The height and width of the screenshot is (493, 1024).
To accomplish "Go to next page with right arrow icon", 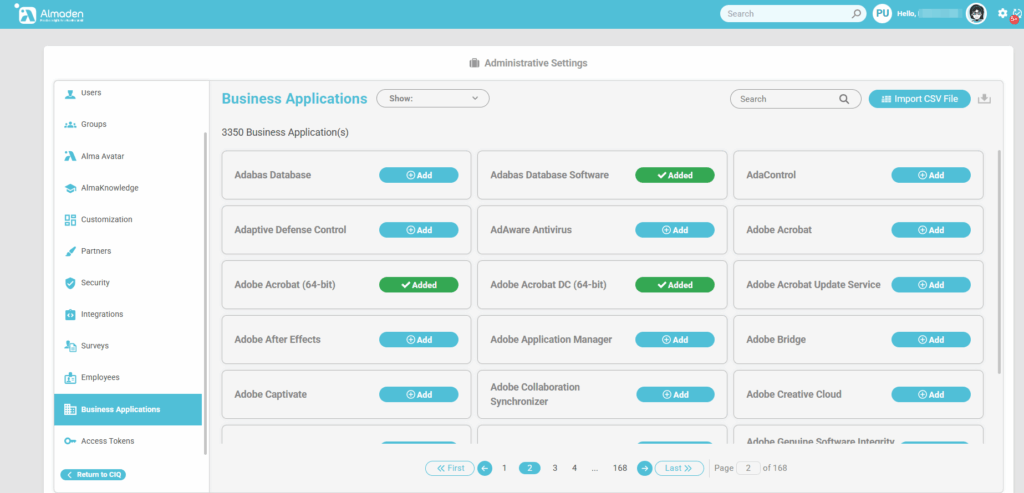I will (x=645, y=468).
